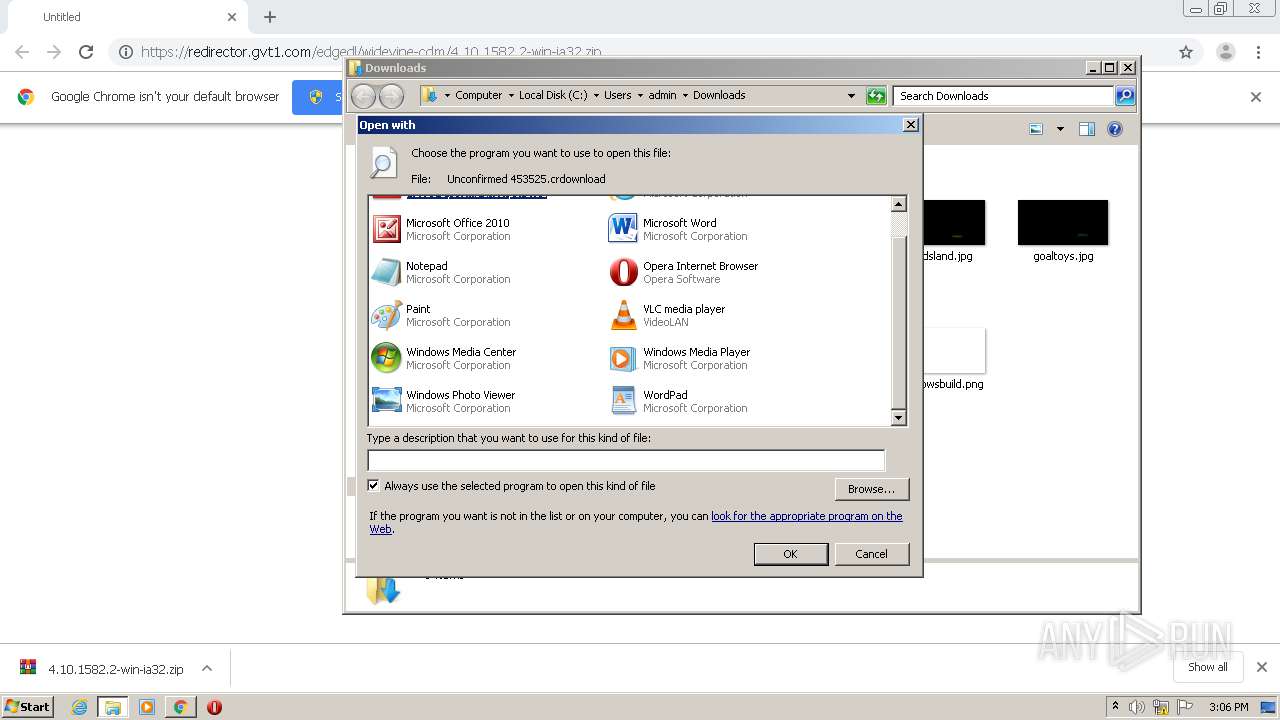
Task: Click the Computer breadcrumb segment
Action: [x=478, y=96]
